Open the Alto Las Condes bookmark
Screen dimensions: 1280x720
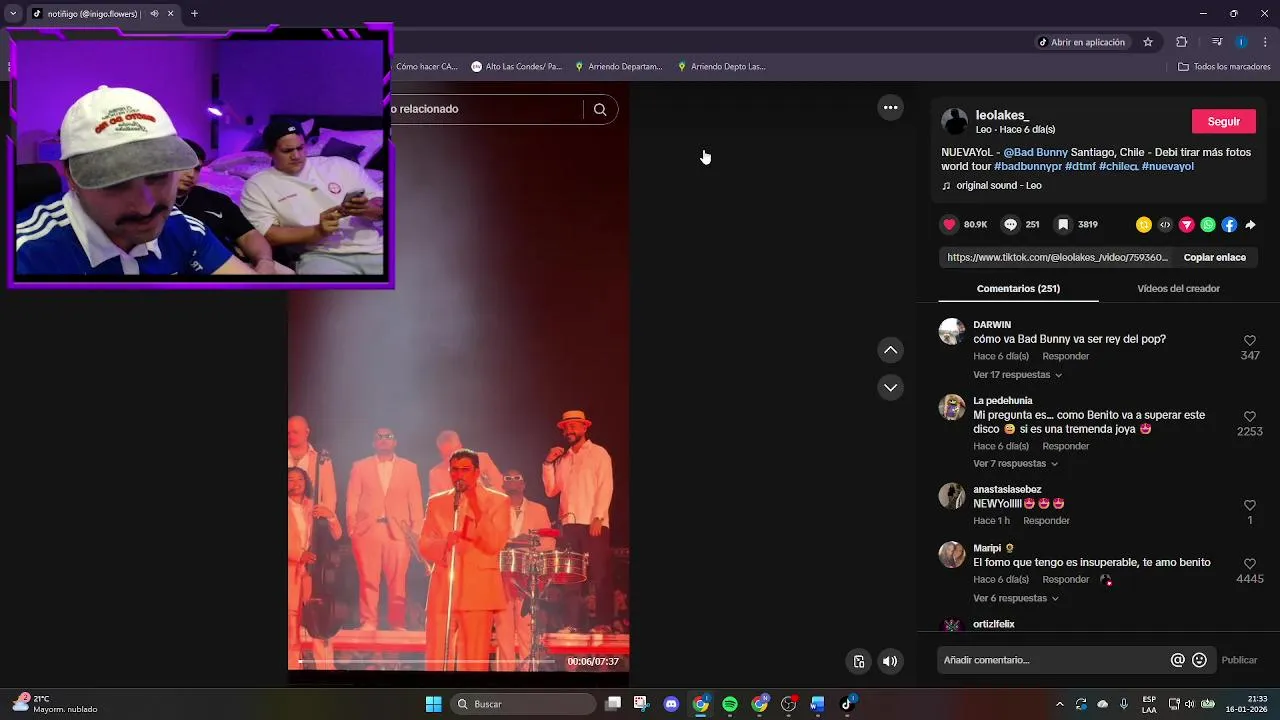tap(516, 67)
